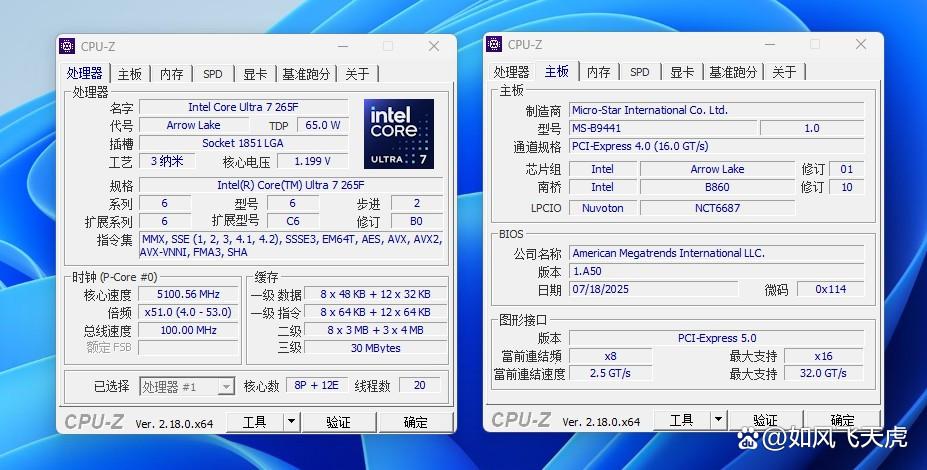Click core speed 5100.56 MHz
927x470 pixels.
point(188,294)
